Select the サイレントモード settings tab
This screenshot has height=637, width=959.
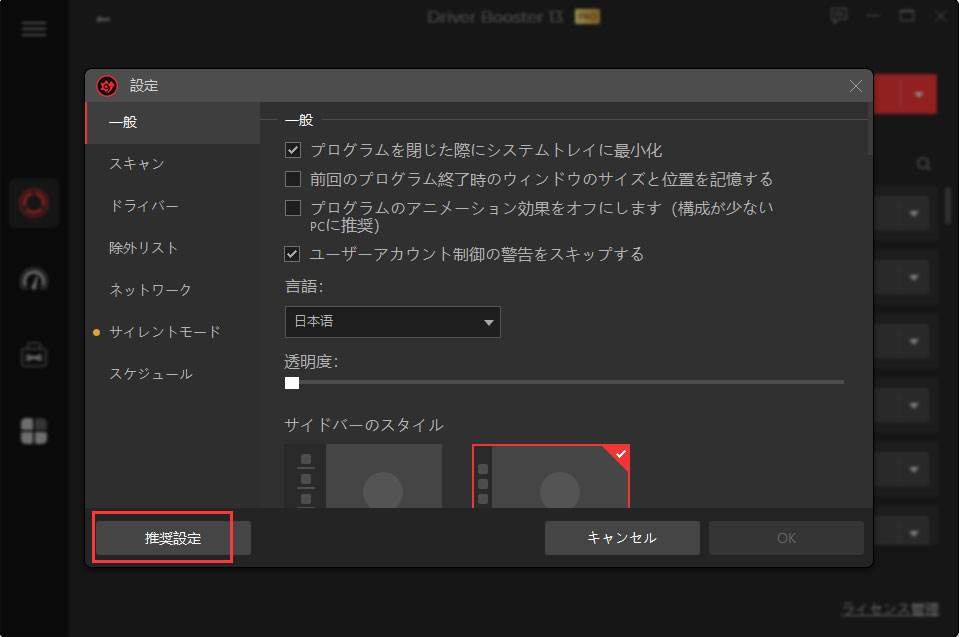pos(173,332)
